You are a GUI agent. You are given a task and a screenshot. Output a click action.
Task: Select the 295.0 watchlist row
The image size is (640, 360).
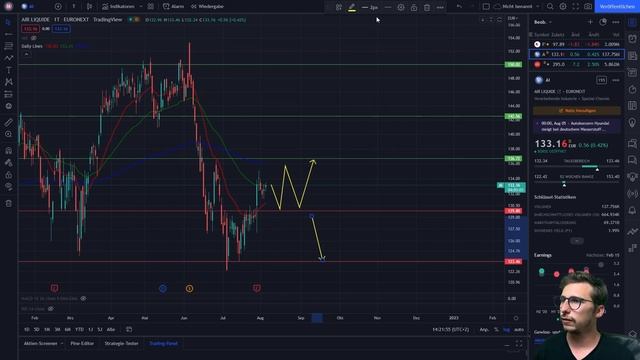click(x=576, y=64)
